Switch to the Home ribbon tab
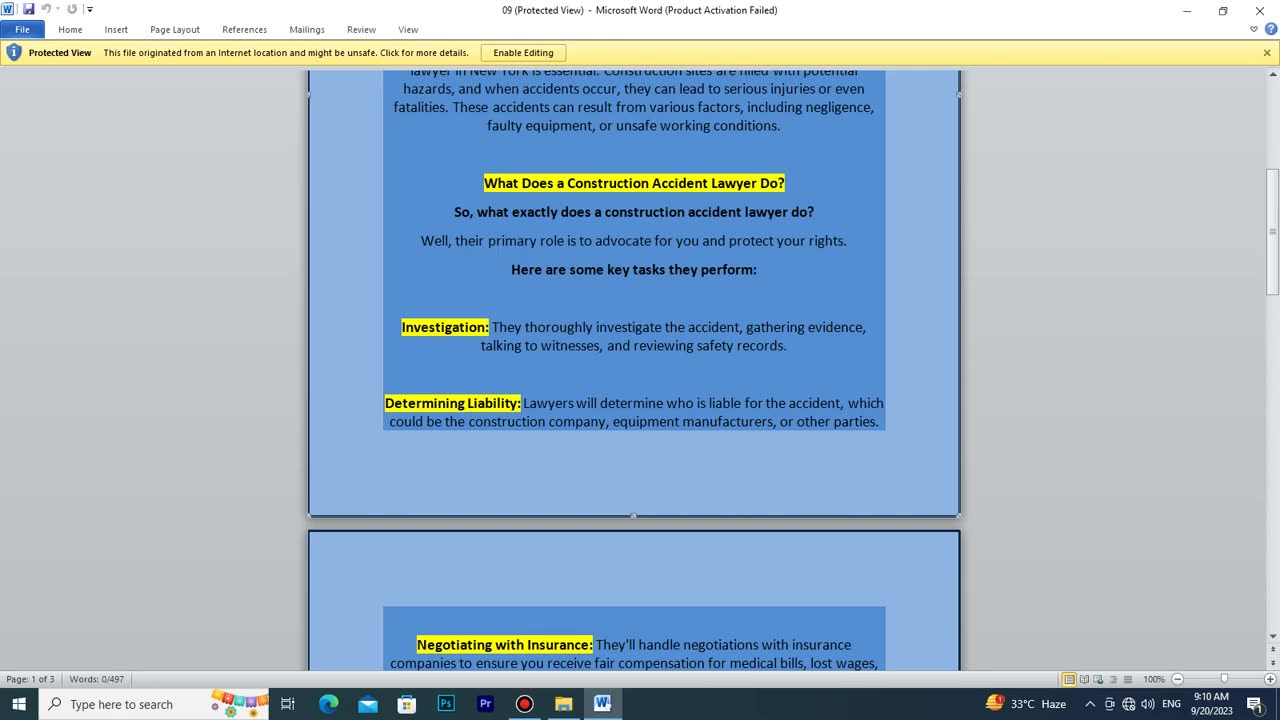The height and width of the screenshot is (720, 1280). (x=70, y=30)
